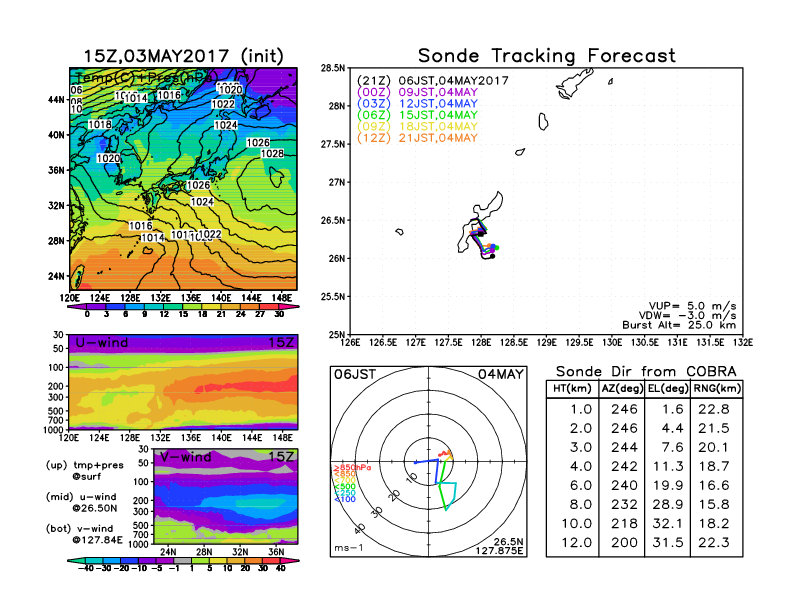Click the elevation value '32.1' in the table
The width and height of the screenshot is (792, 612).
668,524
